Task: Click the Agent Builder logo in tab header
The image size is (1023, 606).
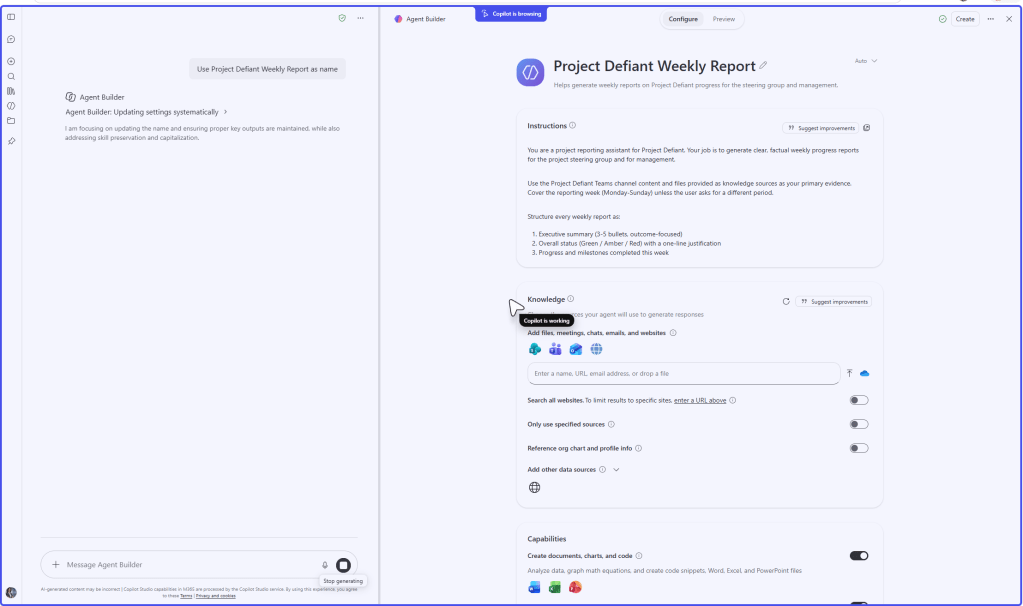Action: point(398,19)
